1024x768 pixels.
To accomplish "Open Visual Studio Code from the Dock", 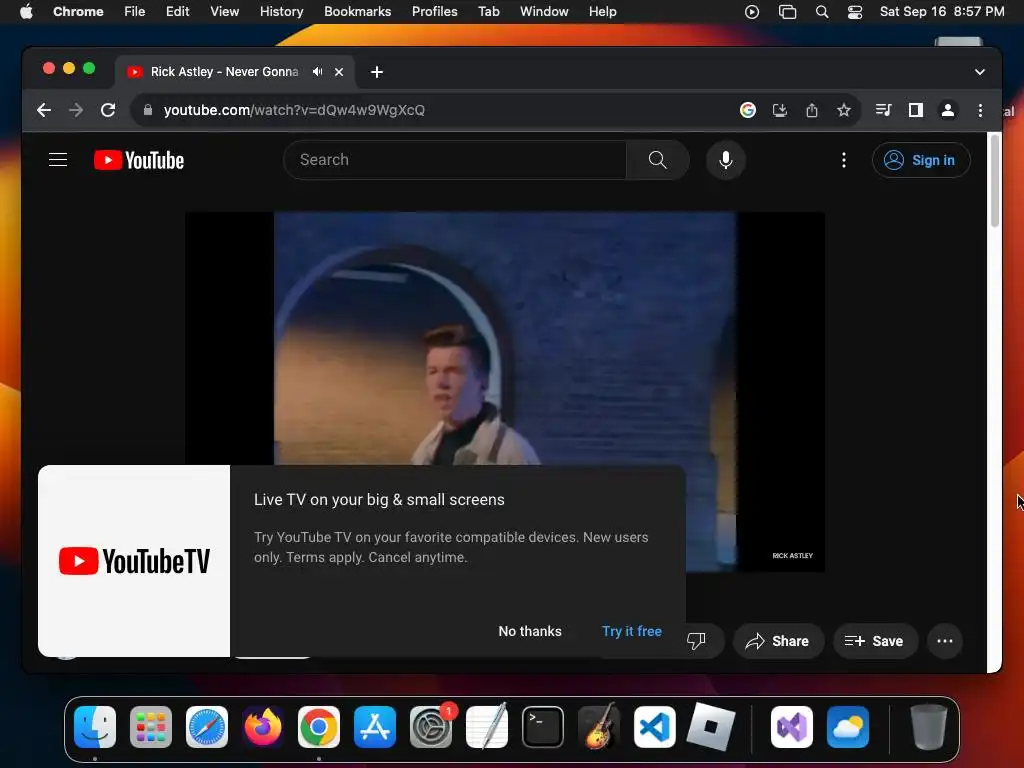I will click(655, 726).
